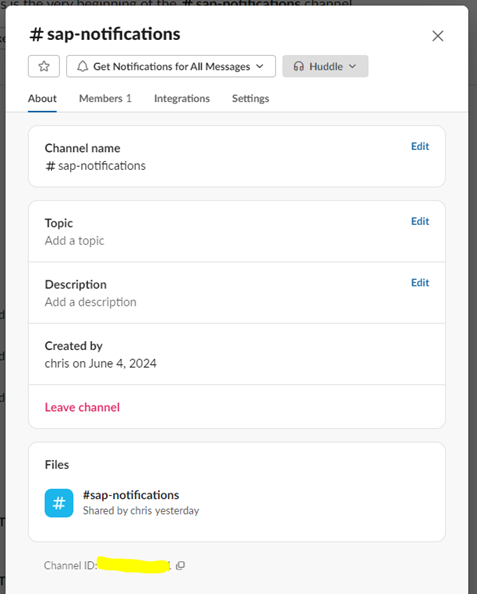Edit the channel topic

[x=420, y=221]
